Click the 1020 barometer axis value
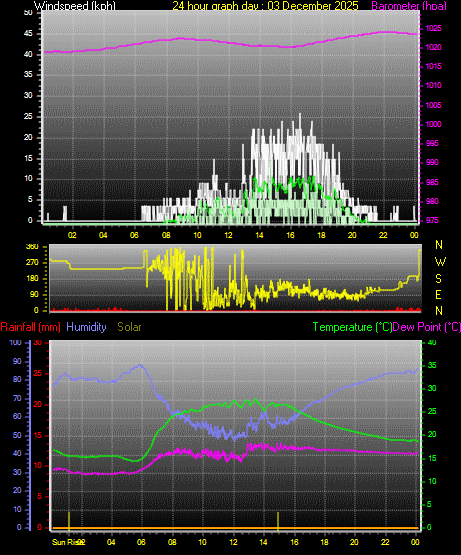461x555 pixels. tap(433, 47)
